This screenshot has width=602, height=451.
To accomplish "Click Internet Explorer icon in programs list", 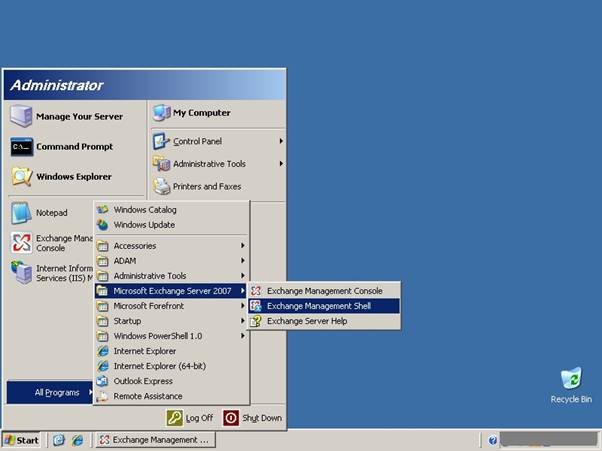I will pyautogui.click(x=103, y=351).
